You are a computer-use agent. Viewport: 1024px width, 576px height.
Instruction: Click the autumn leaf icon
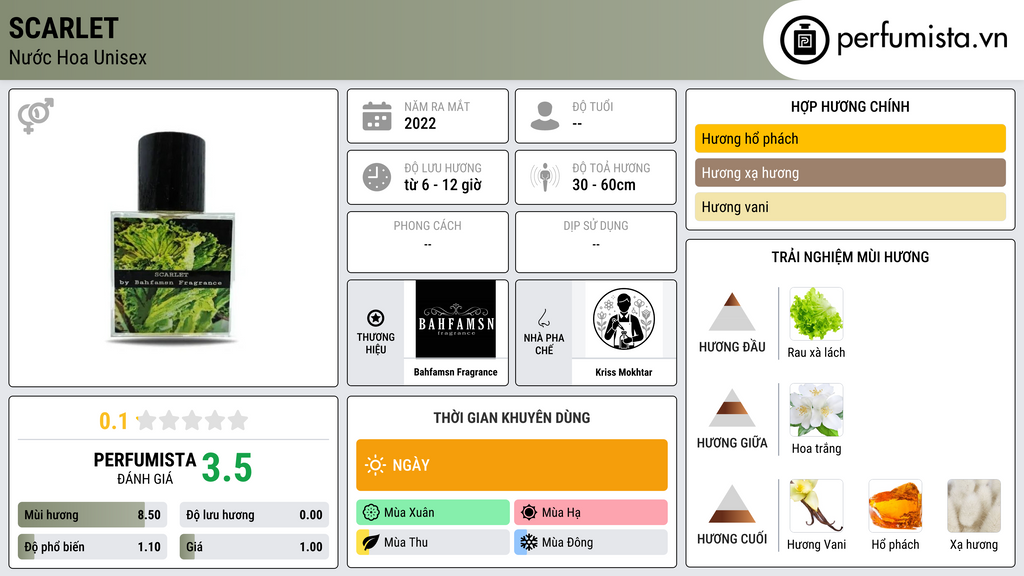[x=371, y=542]
